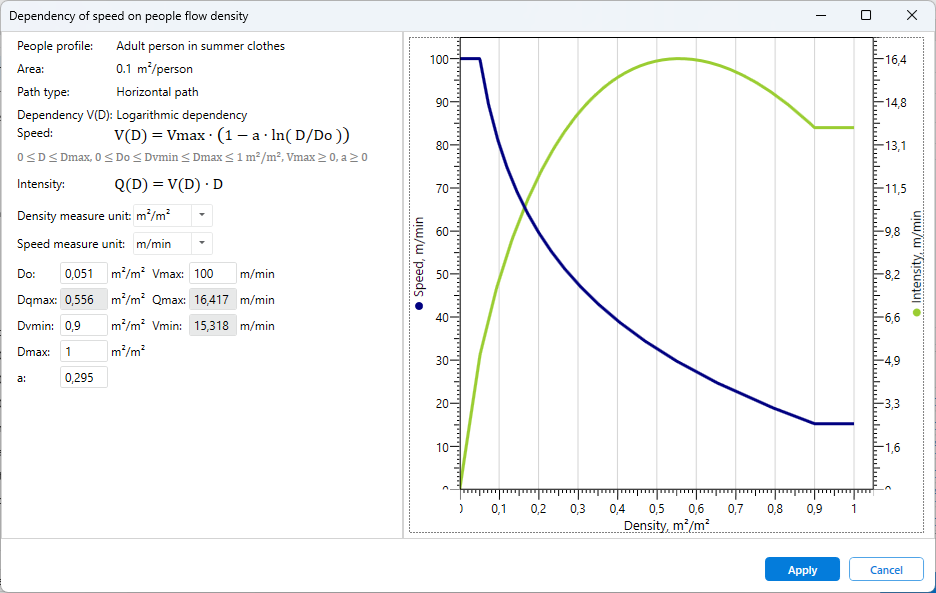Screen dimensions: 936x593
Task: Open the Density measure unit dropdown
Action: (x=201, y=216)
